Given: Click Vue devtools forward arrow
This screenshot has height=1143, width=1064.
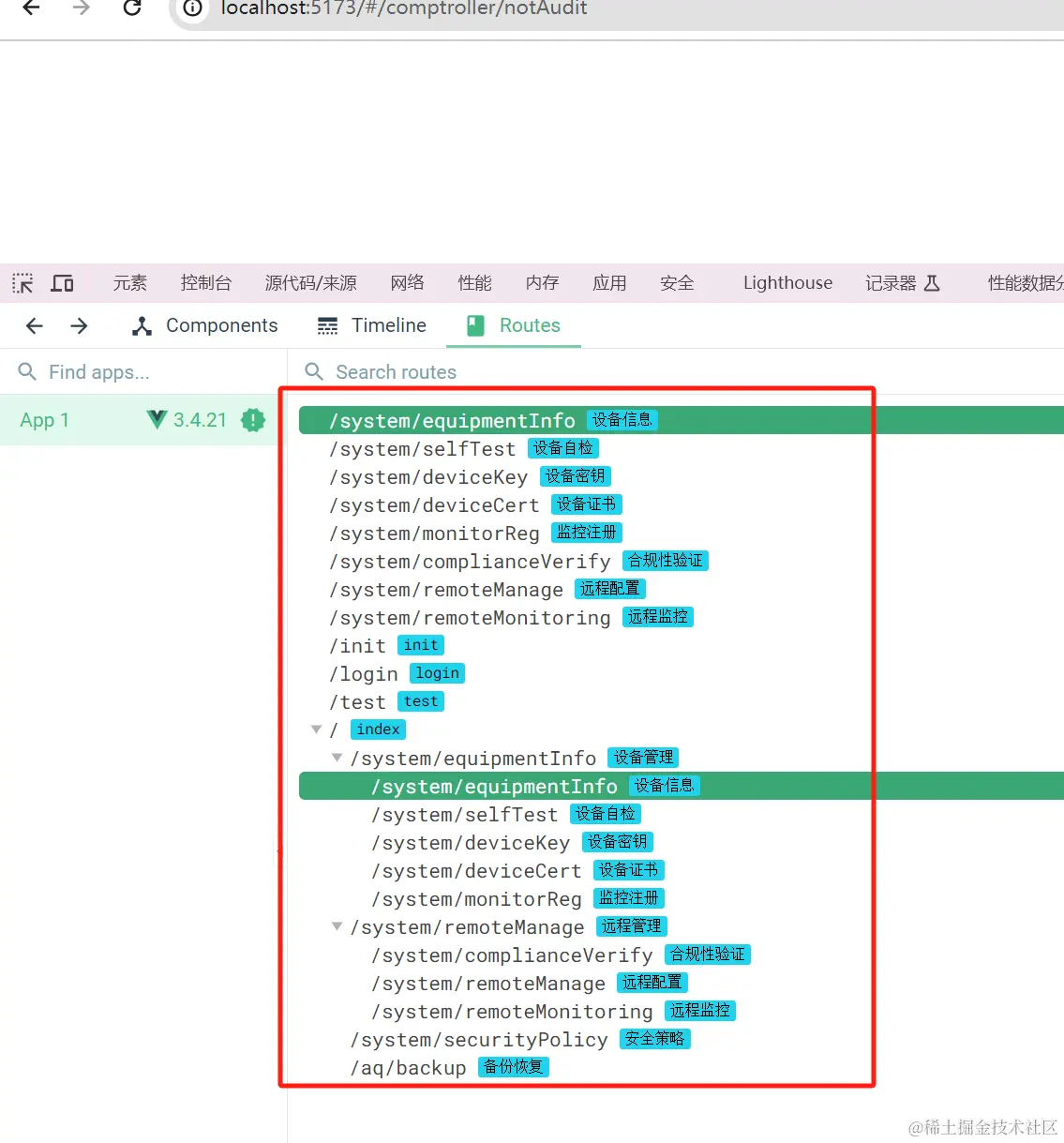Looking at the screenshot, I should [80, 325].
